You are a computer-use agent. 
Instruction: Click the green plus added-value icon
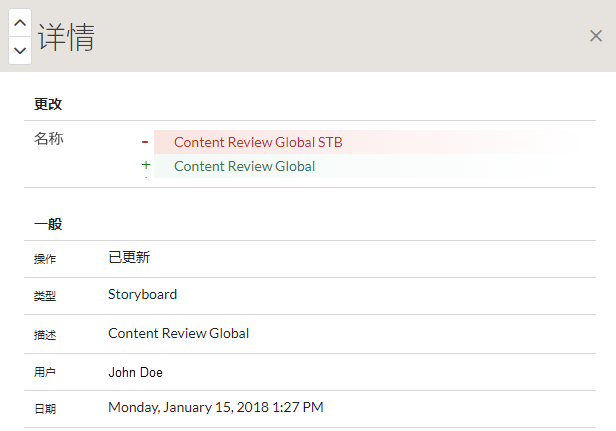(146, 166)
